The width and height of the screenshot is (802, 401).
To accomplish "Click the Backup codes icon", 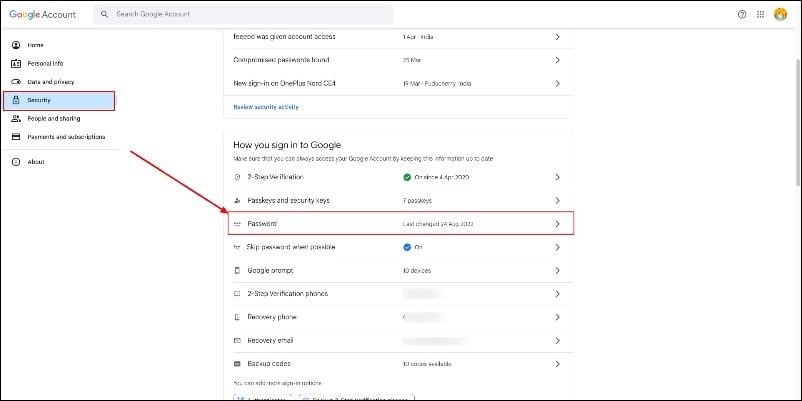I will coord(237,364).
